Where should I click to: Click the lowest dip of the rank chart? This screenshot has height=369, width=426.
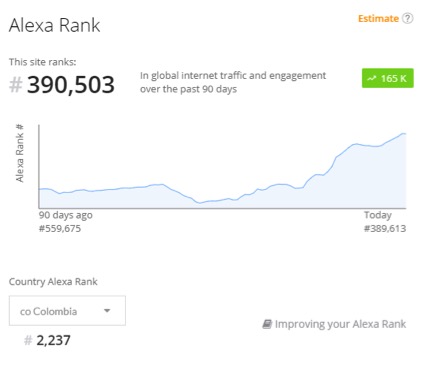tap(199, 203)
